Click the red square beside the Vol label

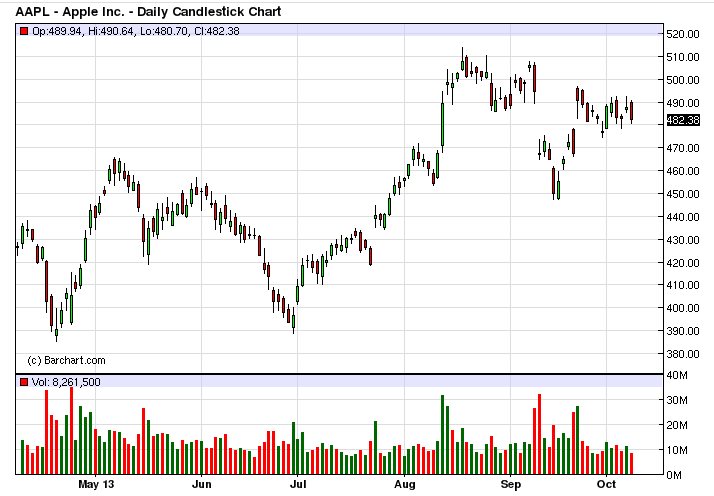pyautogui.click(x=24, y=382)
